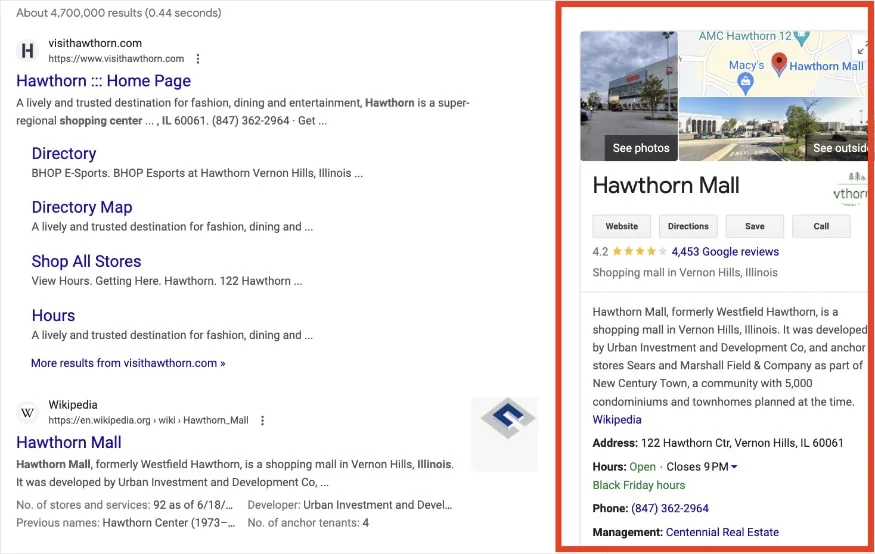Click the green Open status text

tap(642, 466)
